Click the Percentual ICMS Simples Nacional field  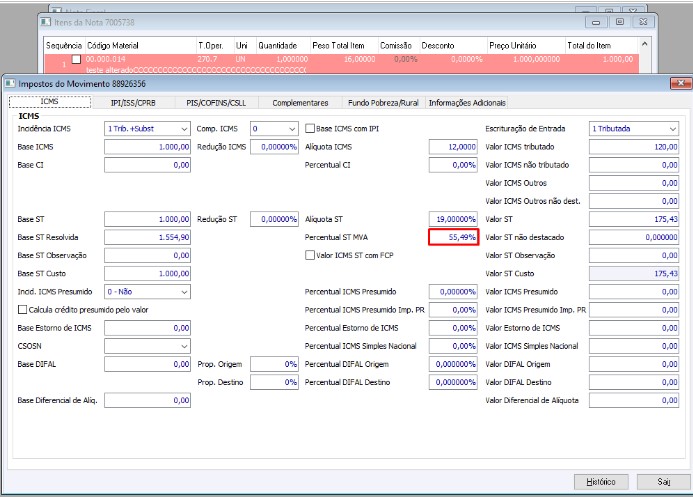click(x=453, y=346)
